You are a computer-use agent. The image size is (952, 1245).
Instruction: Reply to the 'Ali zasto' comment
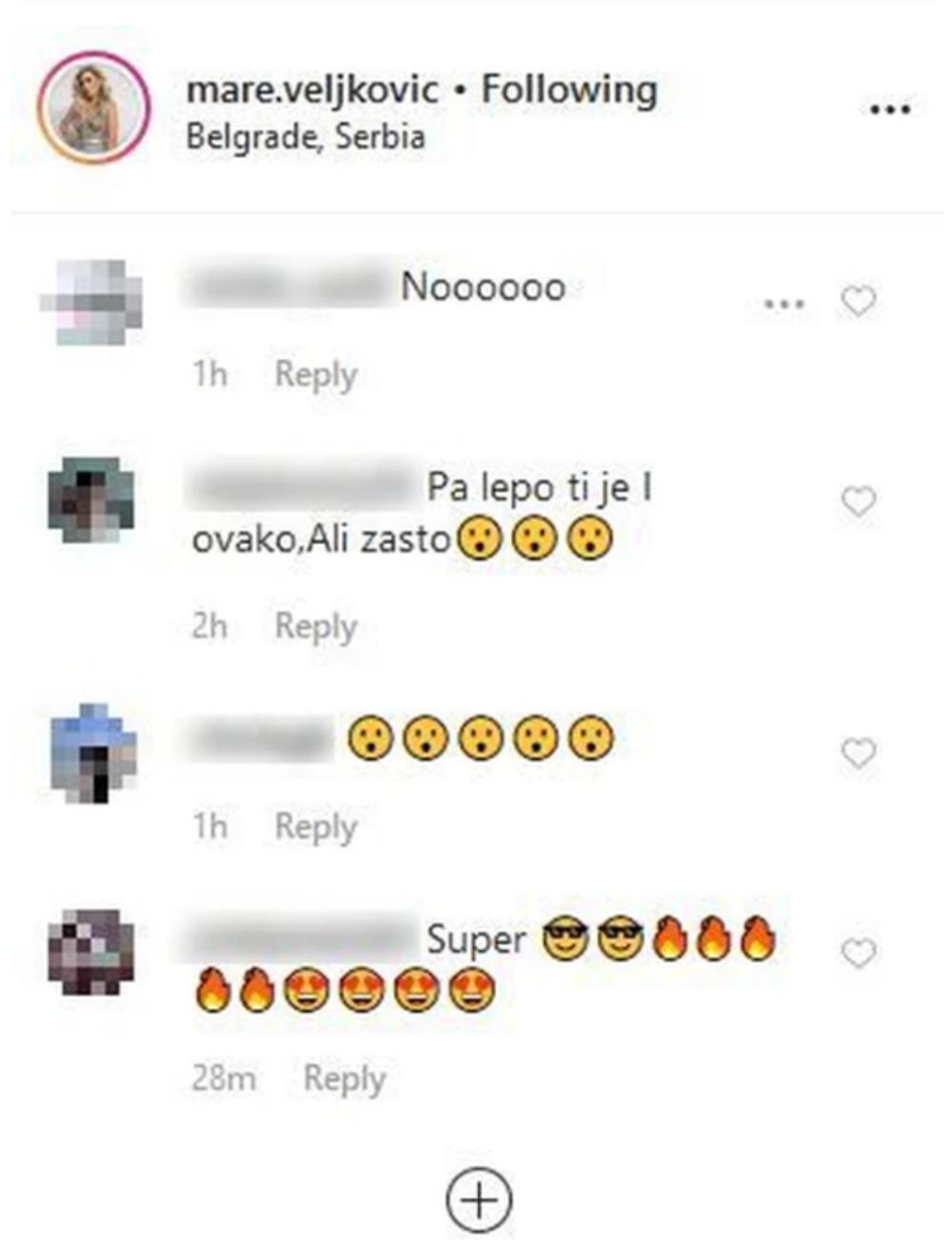[x=315, y=627]
